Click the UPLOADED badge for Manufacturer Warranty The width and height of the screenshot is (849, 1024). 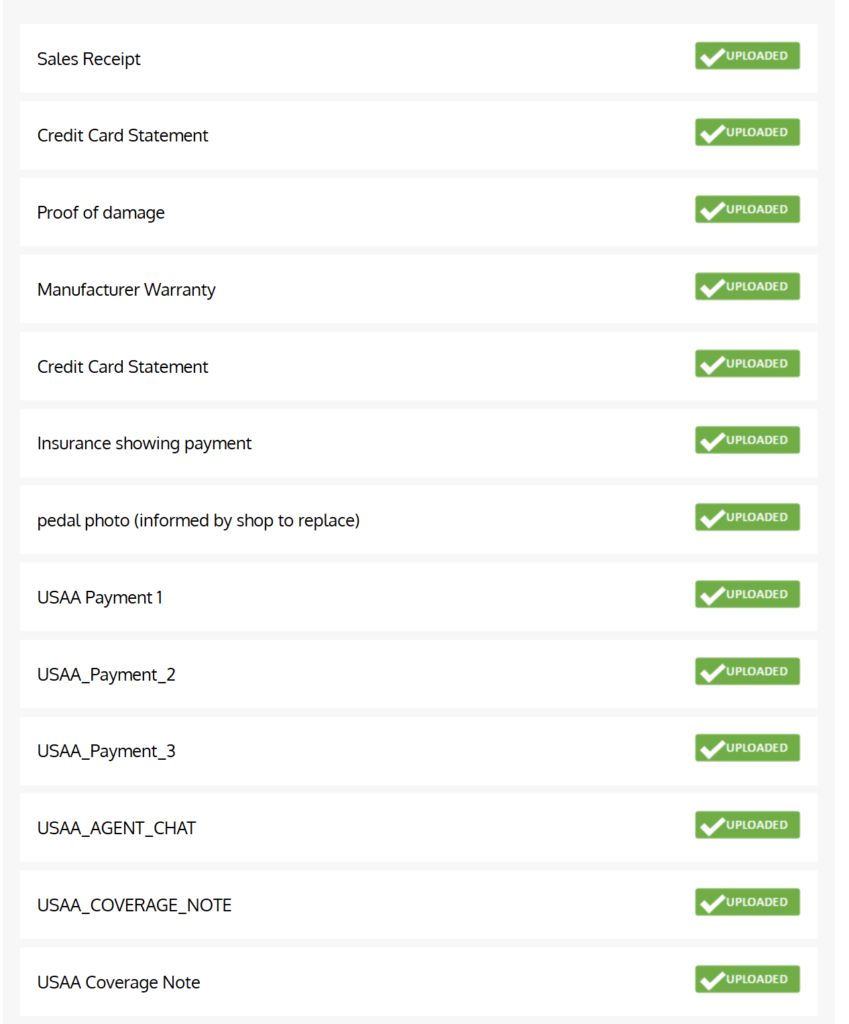747,287
